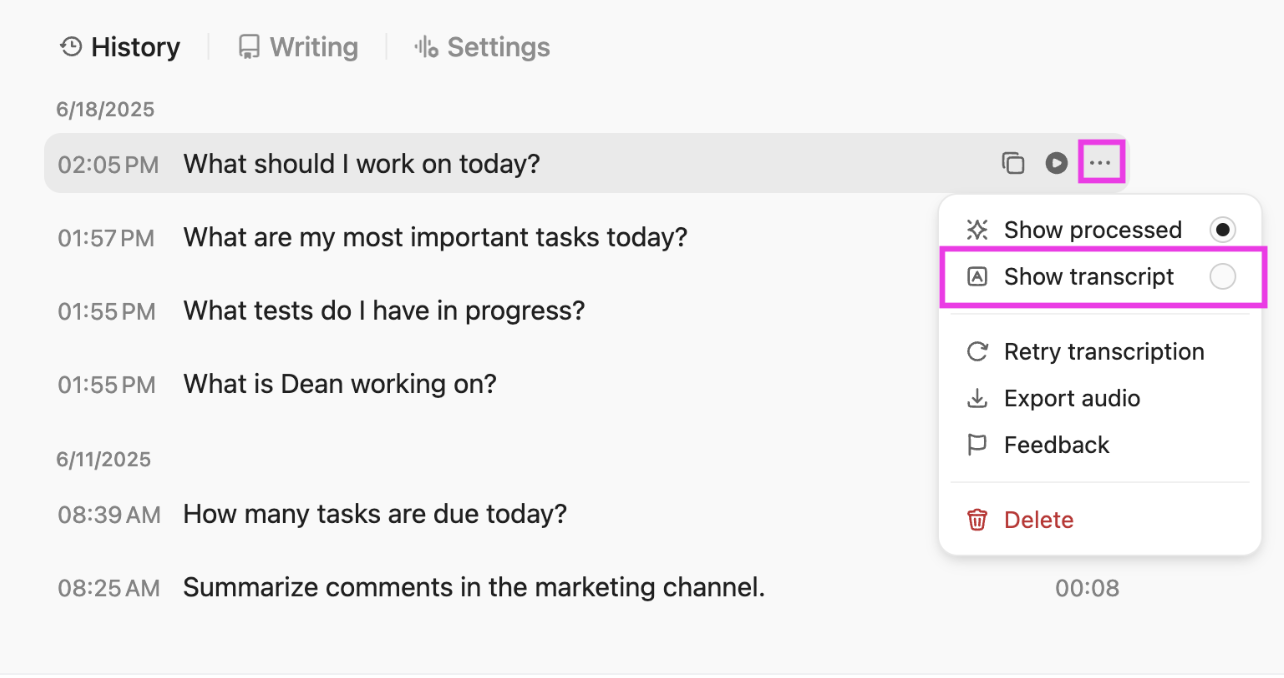Image resolution: width=1284 pixels, height=678 pixels.
Task: Select the Show processed radio button
Action: (x=1224, y=229)
